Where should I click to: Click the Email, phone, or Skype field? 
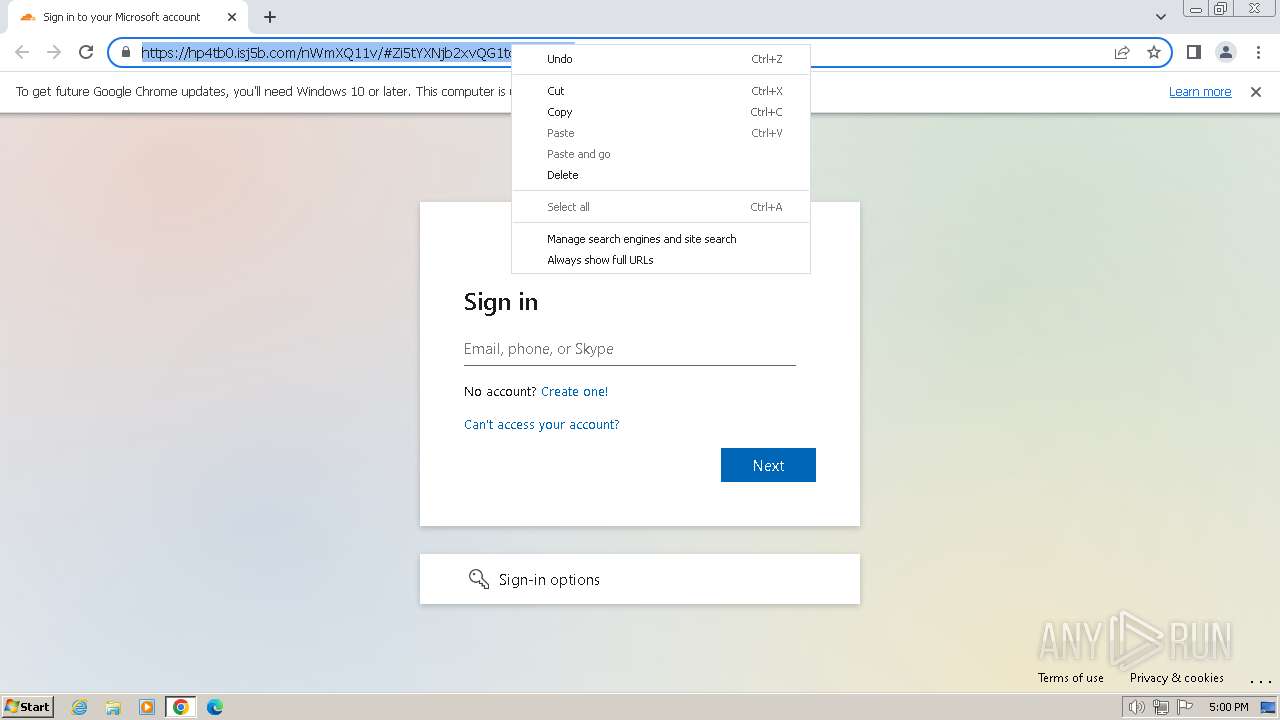point(630,349)
